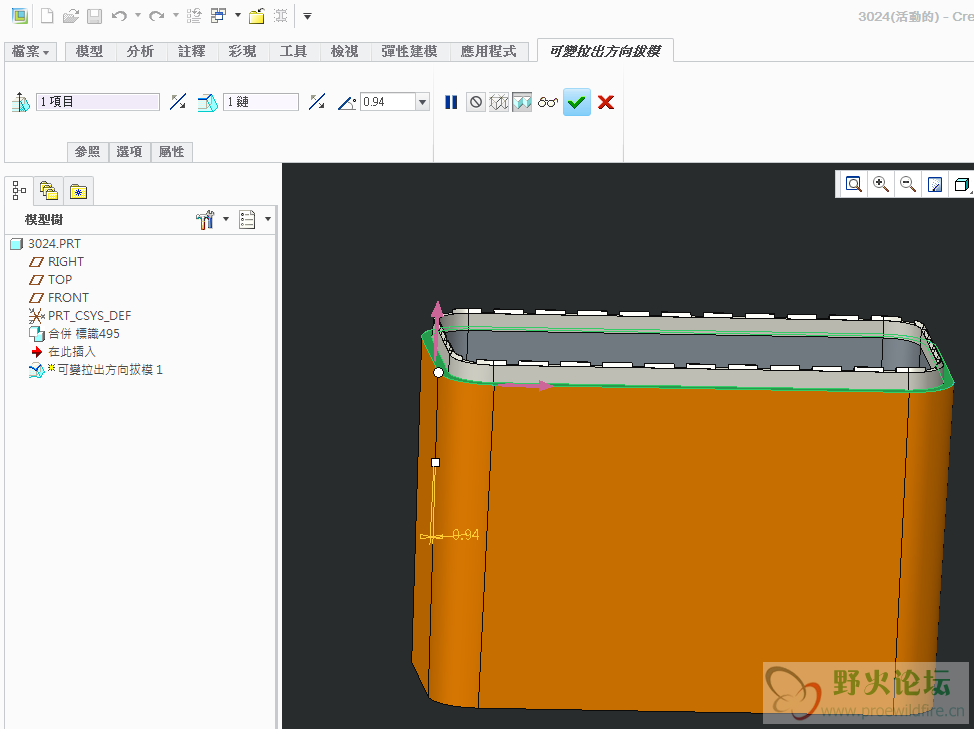Flip draft angle direction icon
The height and width of the screenshot is (729, 974).
click(317, 102)
